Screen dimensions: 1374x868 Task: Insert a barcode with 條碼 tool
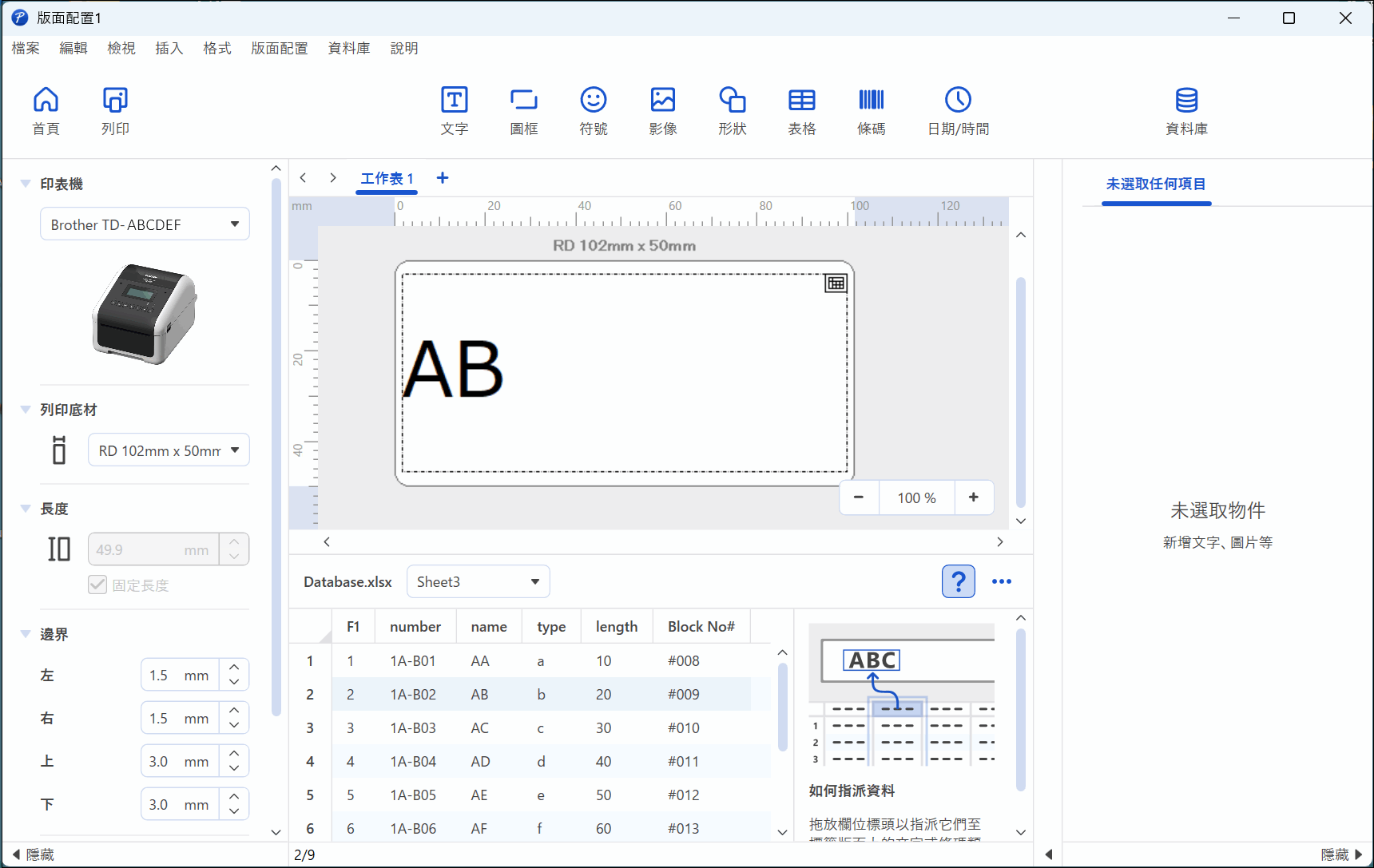tap(871, 110)
